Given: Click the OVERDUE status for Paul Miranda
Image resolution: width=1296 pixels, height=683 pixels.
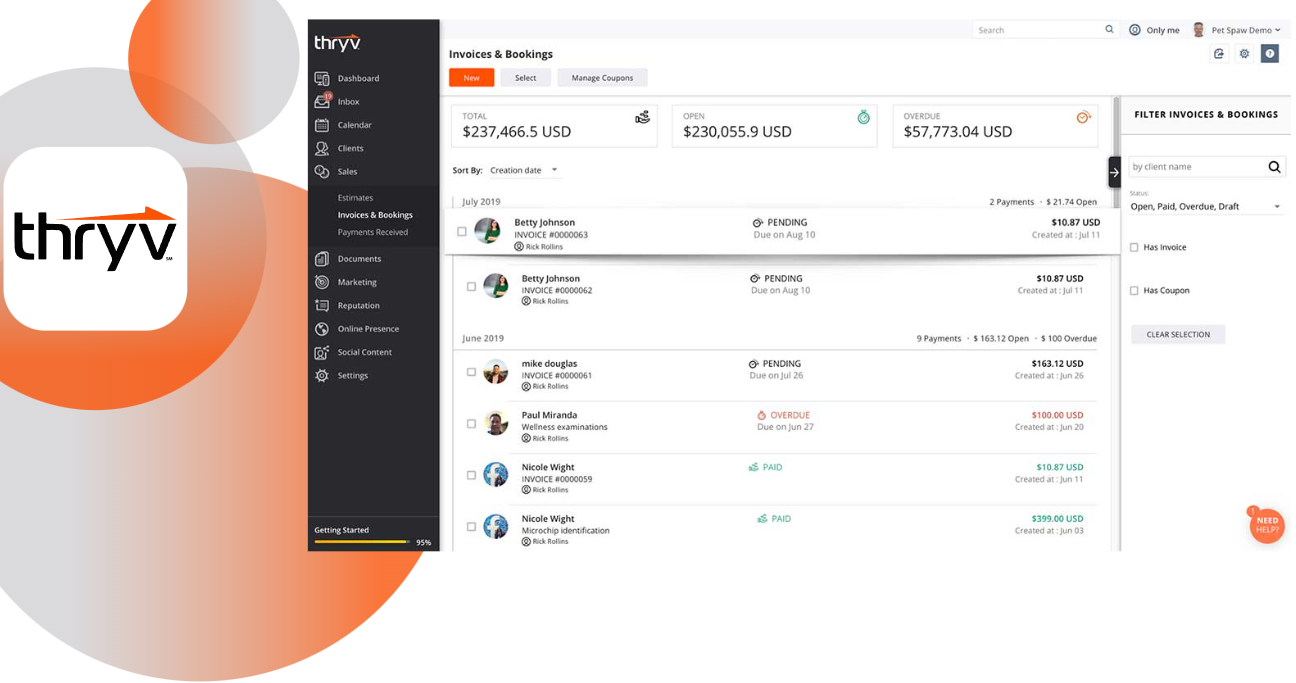Looking at the screenshot, I should (x=783, y=415).
